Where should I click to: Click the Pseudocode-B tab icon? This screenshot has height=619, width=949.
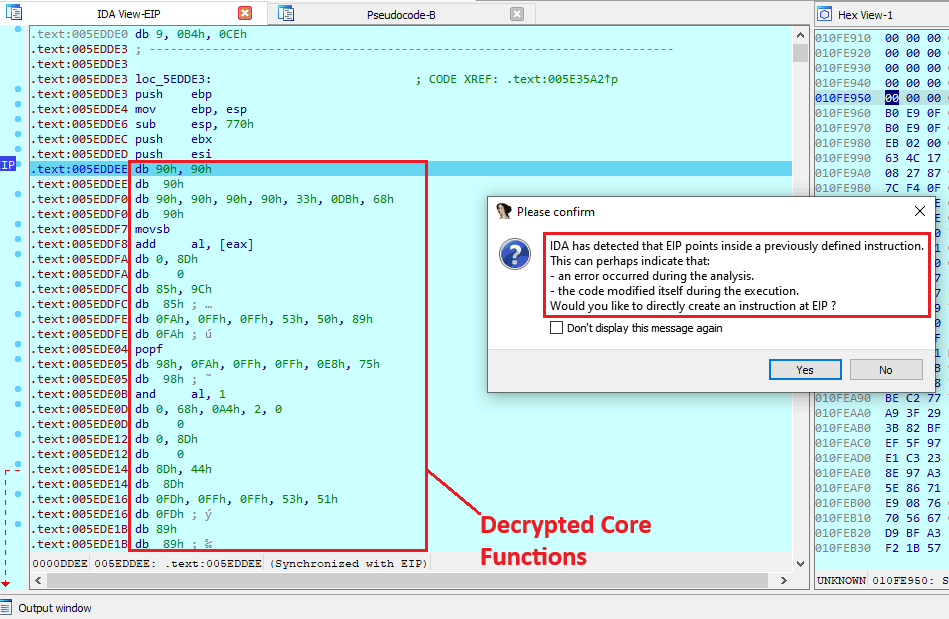click(x=286, y=13)
